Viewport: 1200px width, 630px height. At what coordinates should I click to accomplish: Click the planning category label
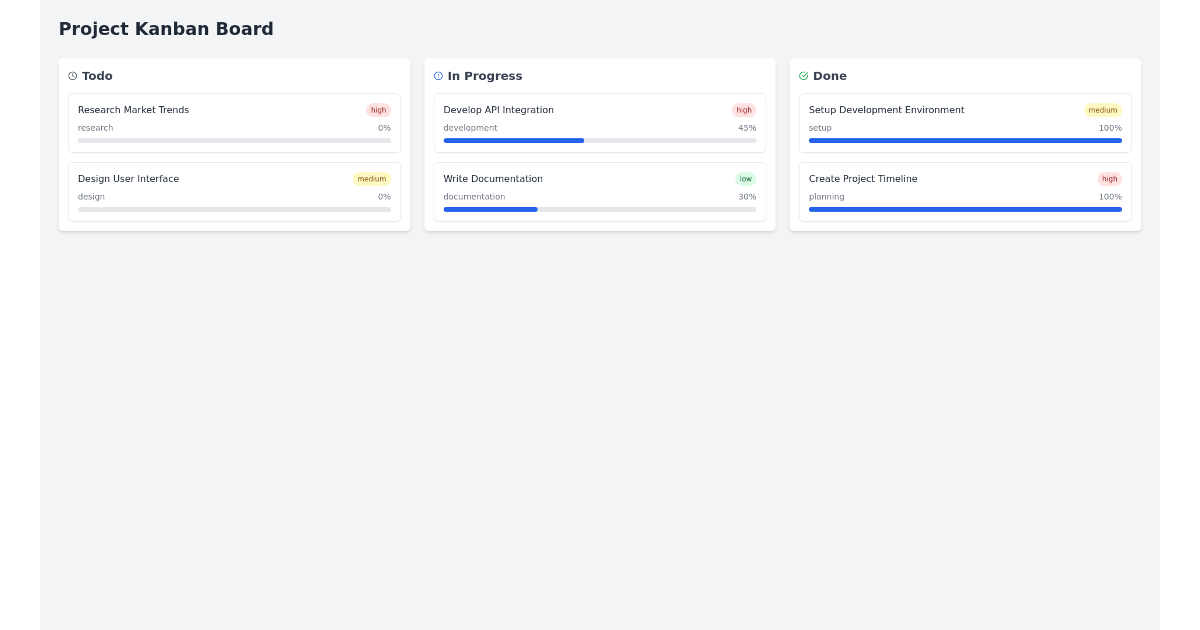click(x=824, y=197)
